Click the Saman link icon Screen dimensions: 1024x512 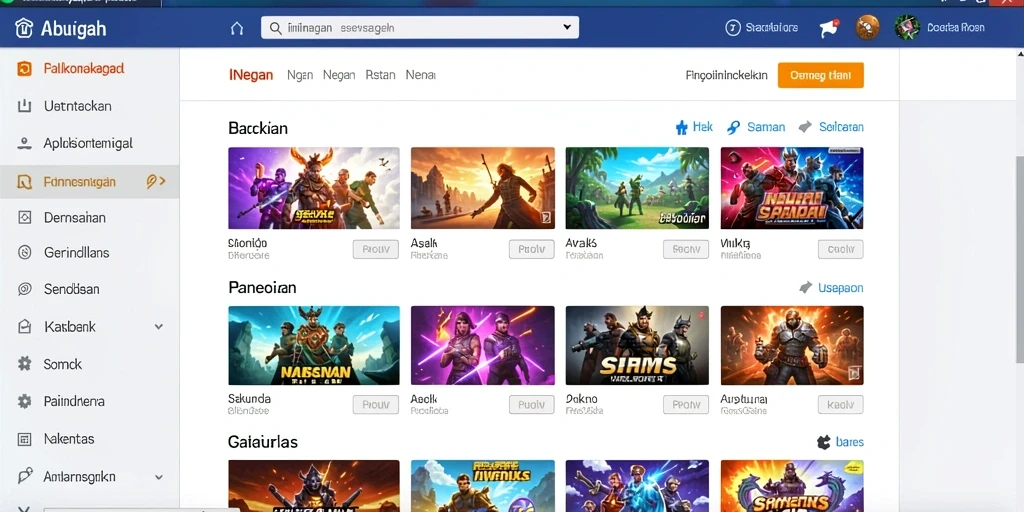pos(733,127)
